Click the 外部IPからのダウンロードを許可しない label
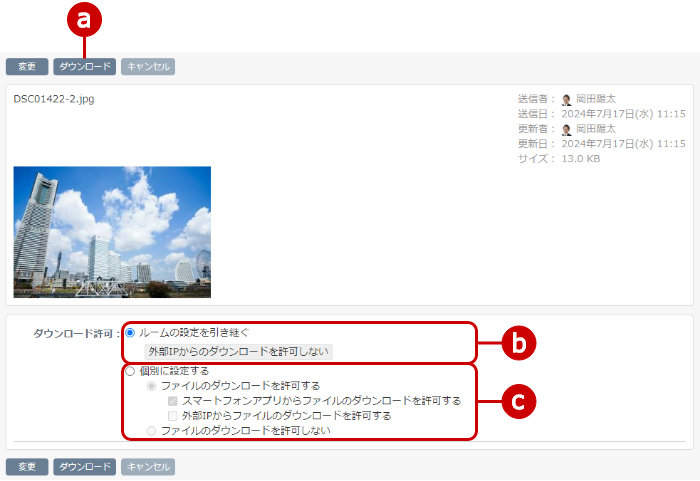Image resolution: width=700 pixels, height=481 pixels. coord(238,352)
